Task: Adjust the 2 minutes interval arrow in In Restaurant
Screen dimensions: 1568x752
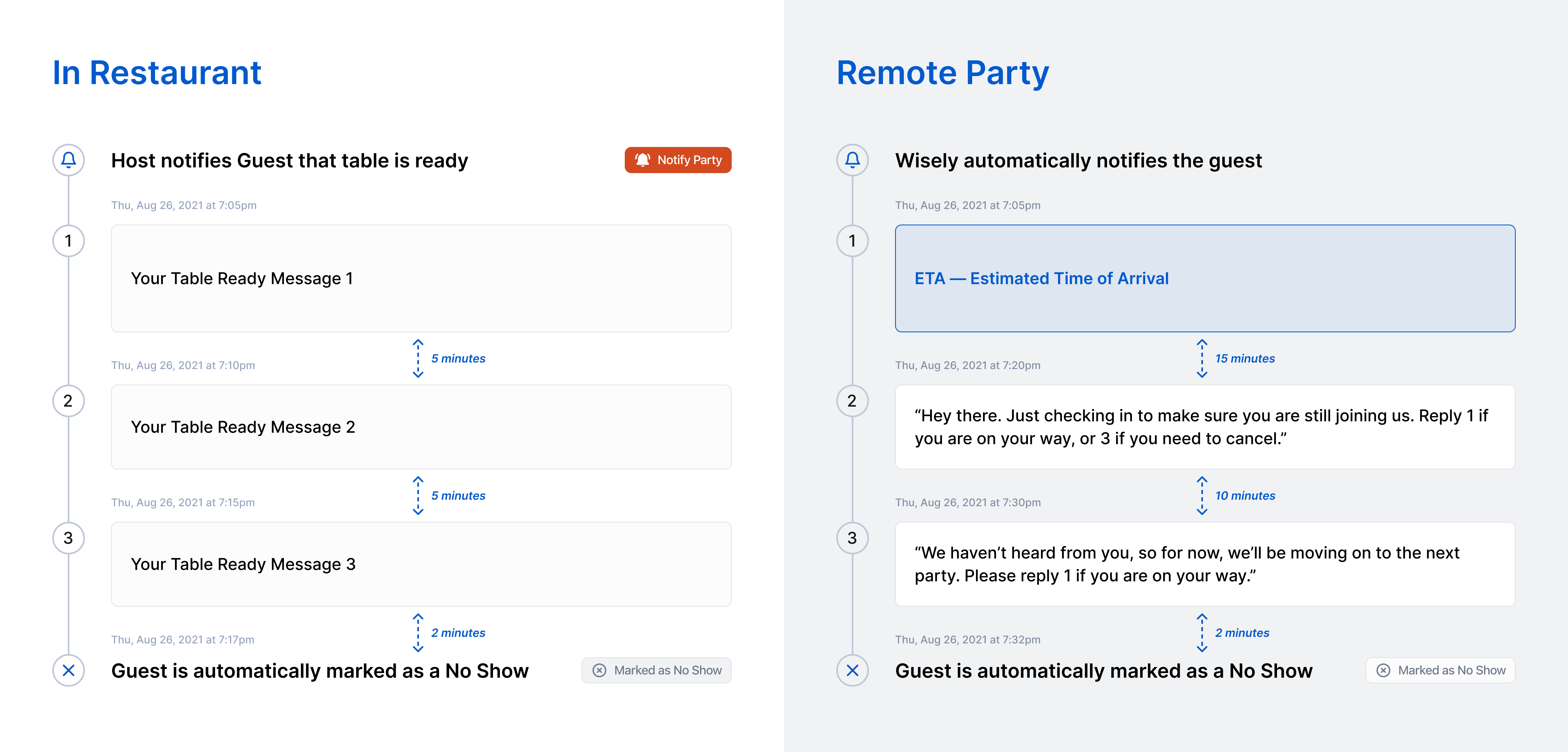Action: pyautogui.click(x=418, y=633)
